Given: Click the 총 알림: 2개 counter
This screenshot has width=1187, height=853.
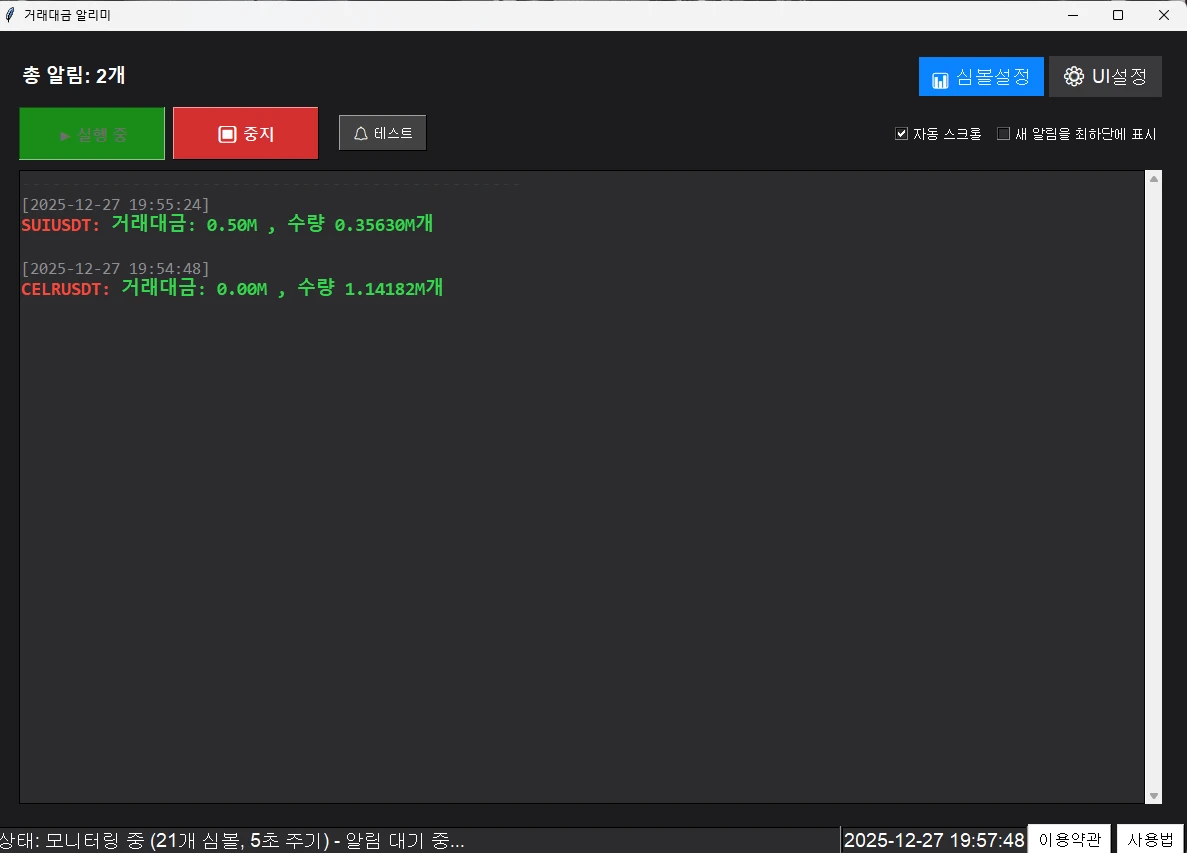Looking at the screenshot, I should point(74,75).
